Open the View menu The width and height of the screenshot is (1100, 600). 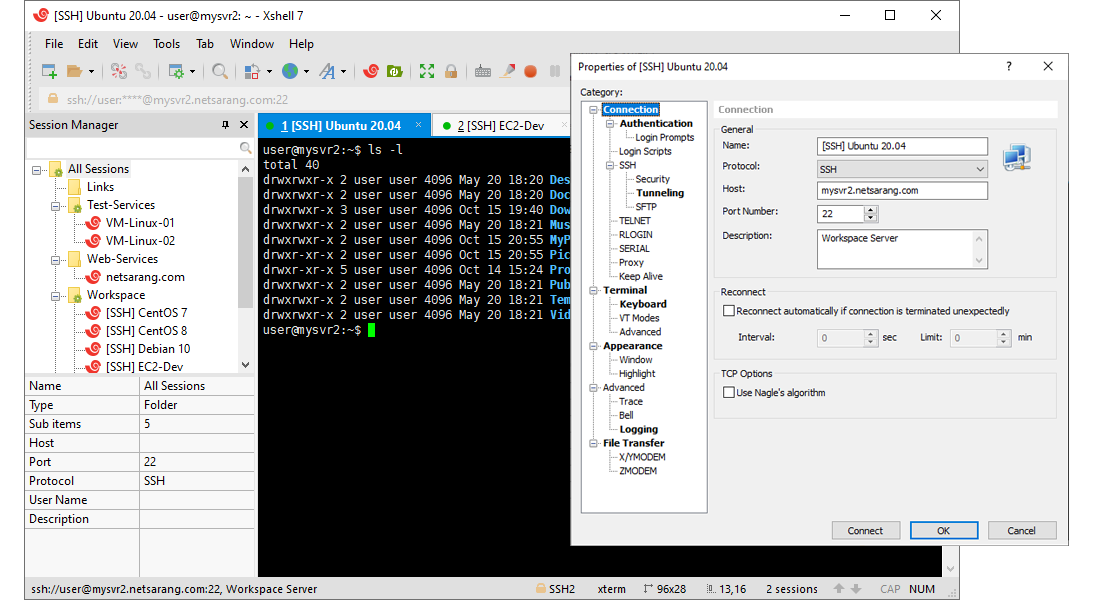(125, 44)
